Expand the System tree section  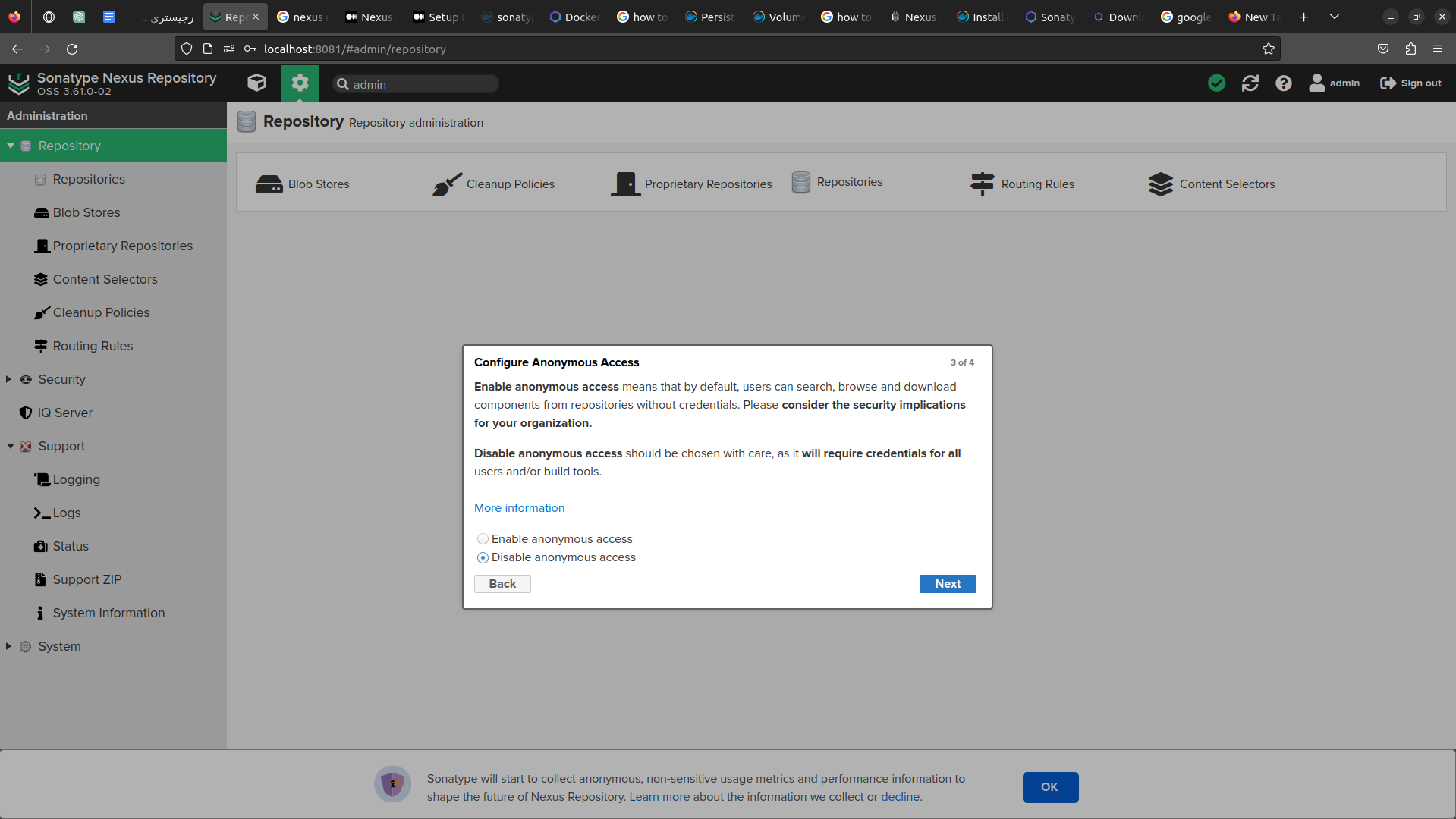click(8, 646)
